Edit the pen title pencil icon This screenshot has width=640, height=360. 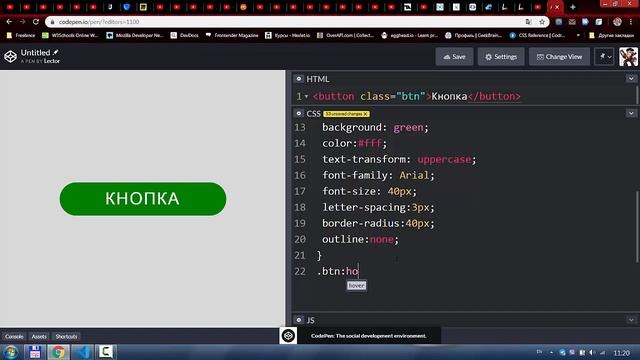(56, 52)
